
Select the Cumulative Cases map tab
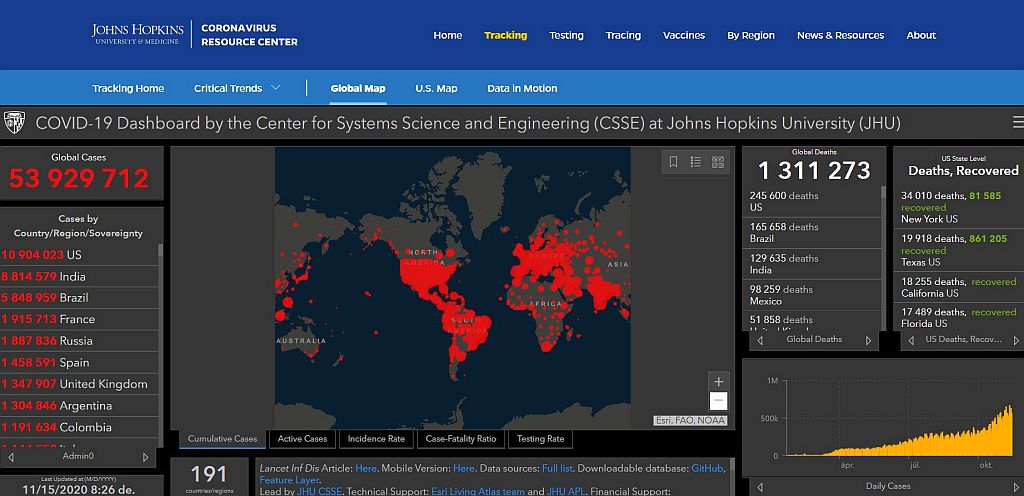[223, 439]
